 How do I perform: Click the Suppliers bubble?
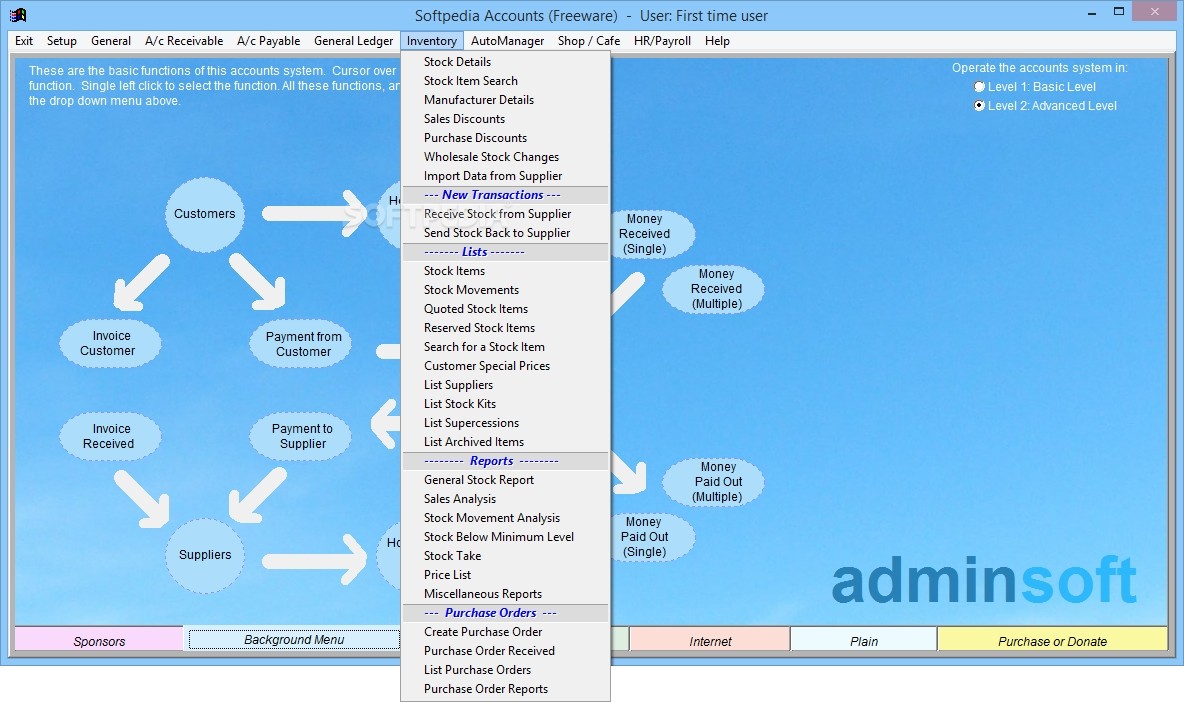tap(205, 556)
